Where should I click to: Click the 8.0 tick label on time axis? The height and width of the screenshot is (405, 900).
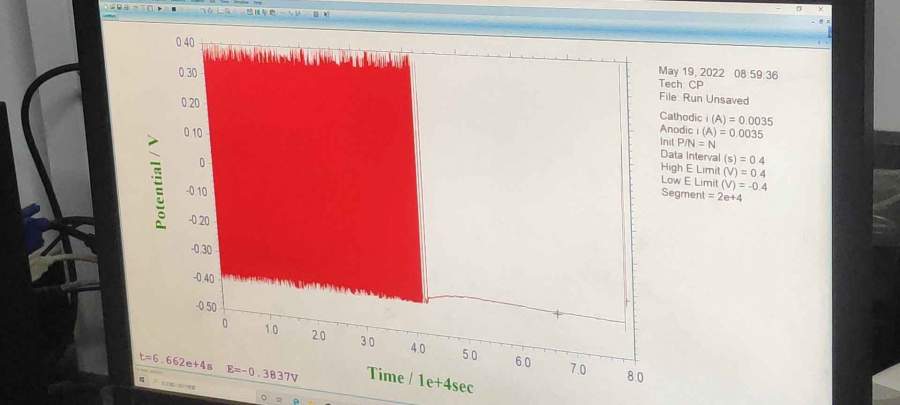(x=635, y=377)
